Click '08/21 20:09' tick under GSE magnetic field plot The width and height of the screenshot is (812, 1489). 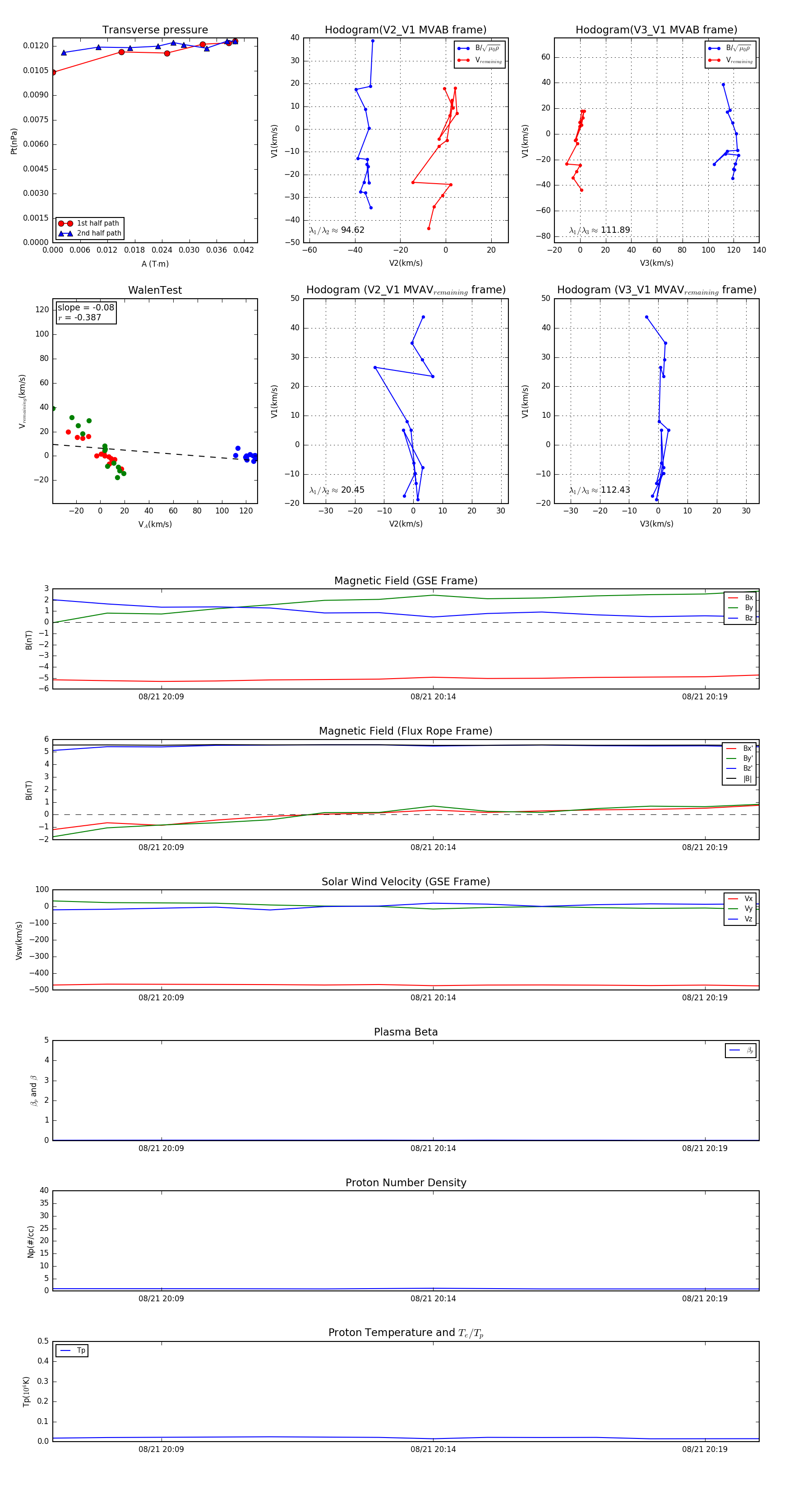point(161,697)
